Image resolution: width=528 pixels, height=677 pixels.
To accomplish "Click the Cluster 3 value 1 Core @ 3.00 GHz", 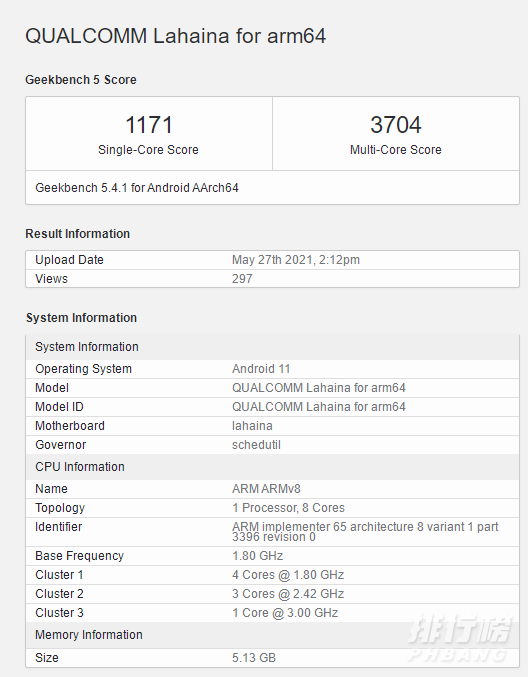I will click(285, 613).
